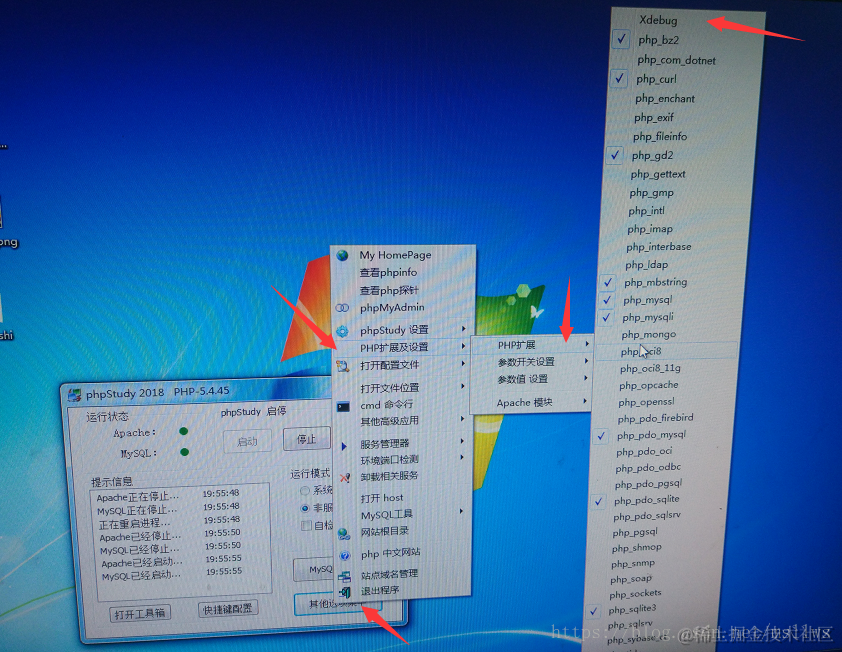
Task: Enable the php_soap extension
Action: tap(631, 579)
